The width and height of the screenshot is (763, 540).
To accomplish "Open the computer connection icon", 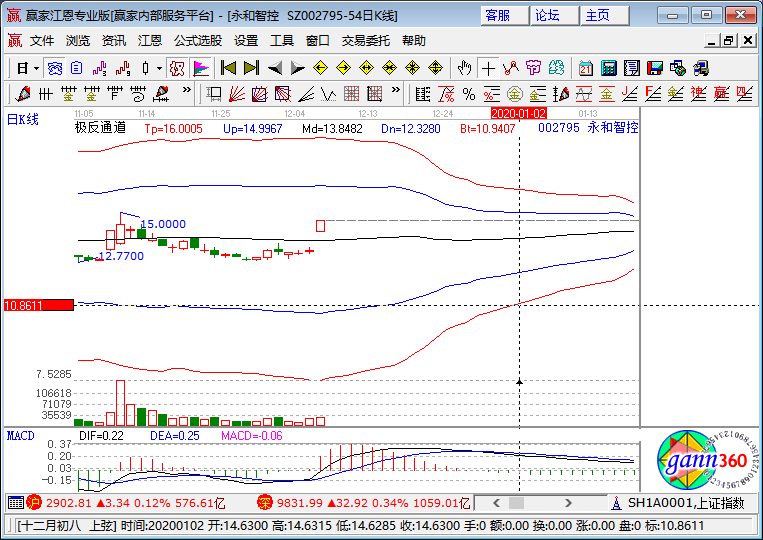I will tap(701, 68).
